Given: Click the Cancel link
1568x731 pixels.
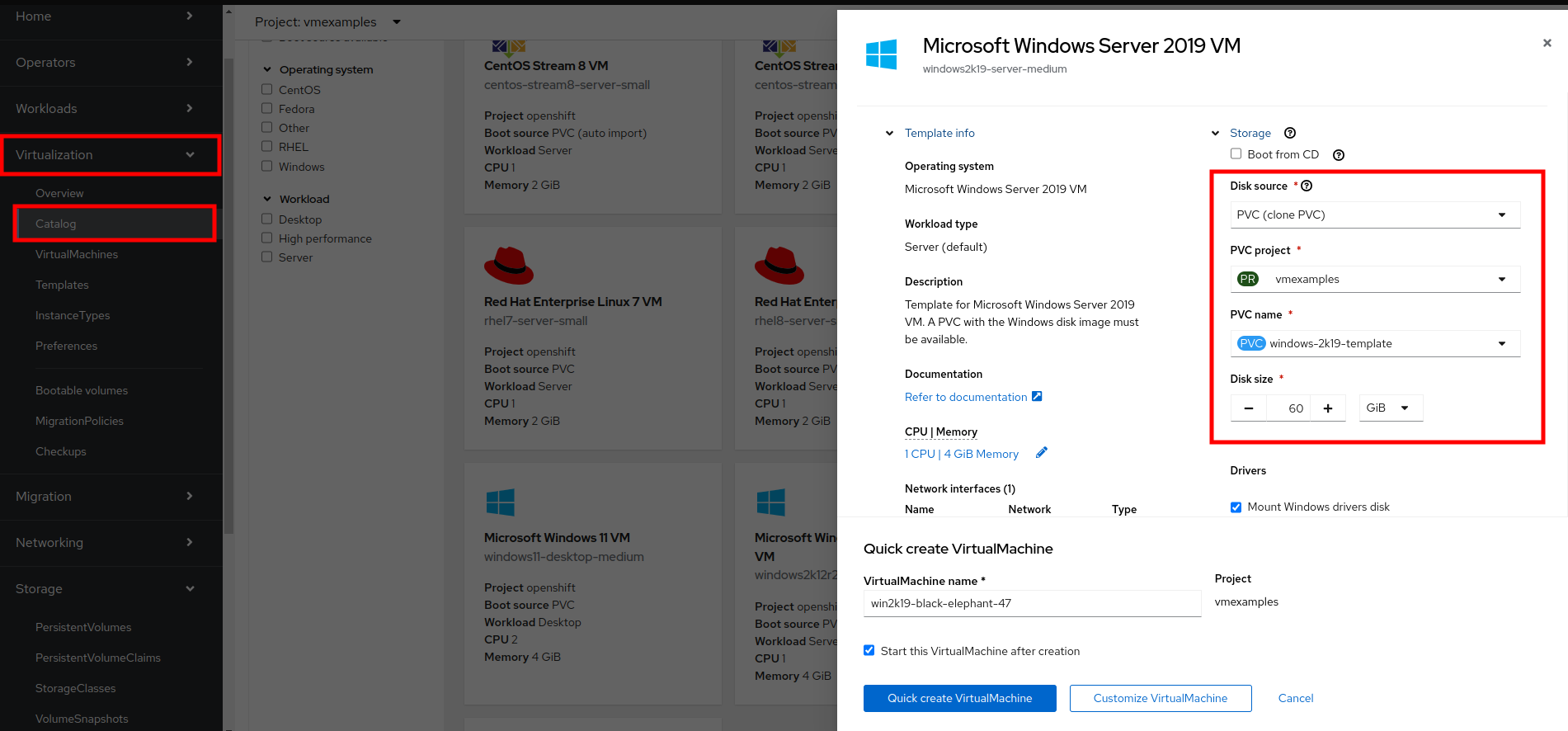Looking at the screenshot, I should pos(1296,698).
